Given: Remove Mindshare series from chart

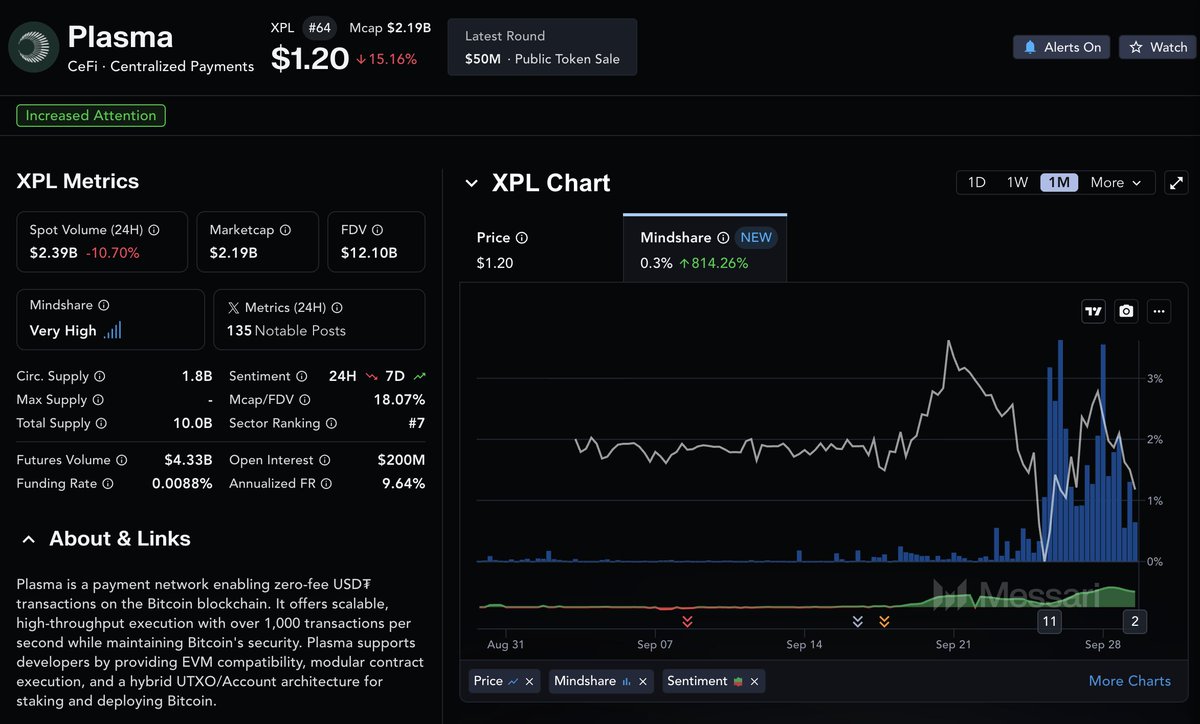Looking at the screenshot, I should click(643, 681).
